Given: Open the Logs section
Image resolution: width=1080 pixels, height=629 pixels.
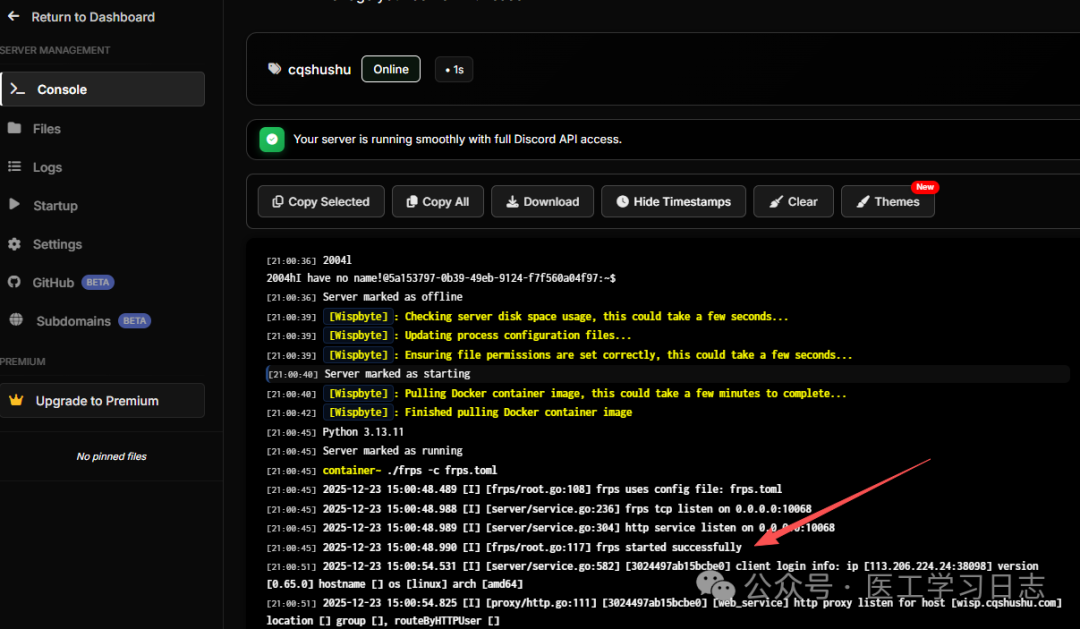Looking at the screenshot, I should pos(47,167).
